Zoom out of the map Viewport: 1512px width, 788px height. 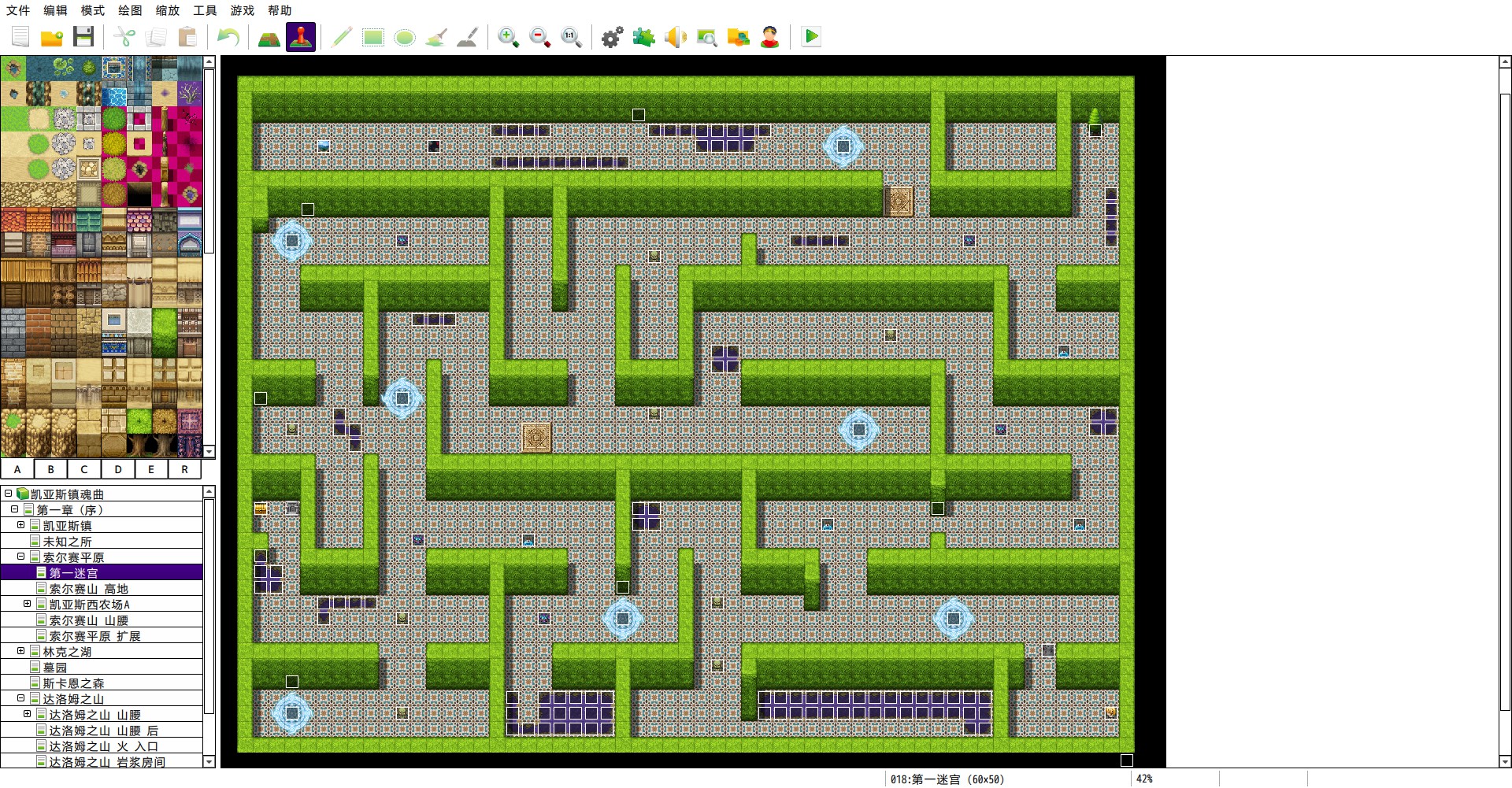coord(540,37)
